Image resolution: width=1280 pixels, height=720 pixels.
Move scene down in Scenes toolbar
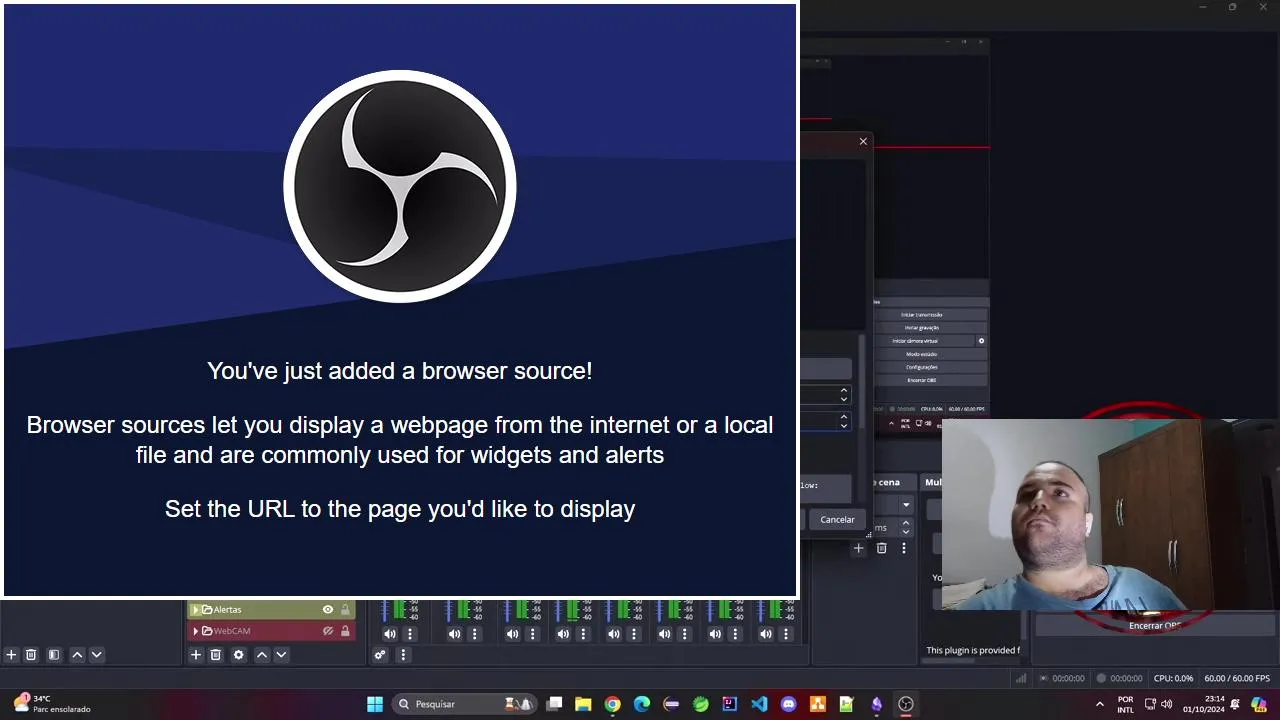pyautogui.click(x=96, y=655)
